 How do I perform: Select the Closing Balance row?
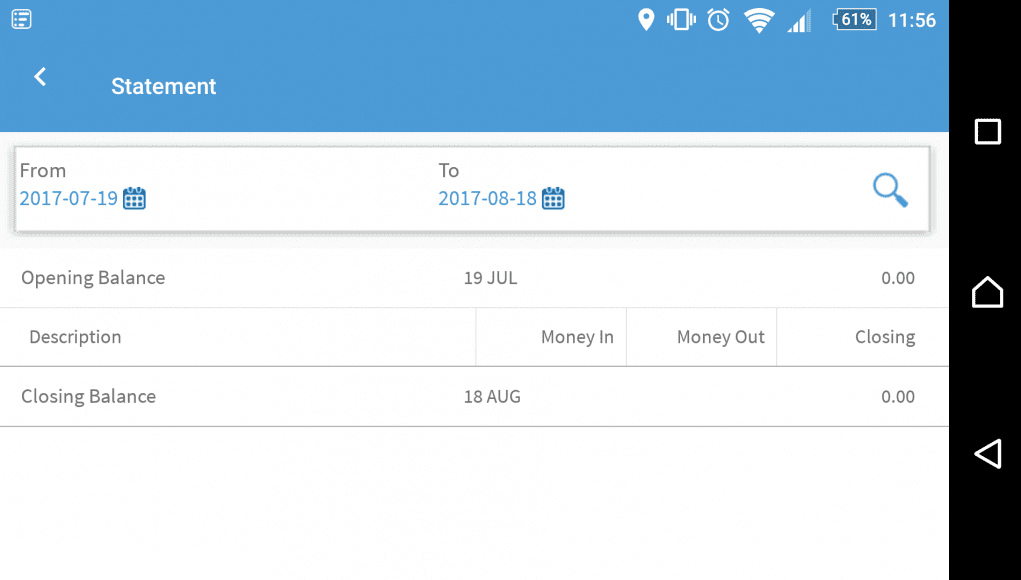[x=474, y=396]
